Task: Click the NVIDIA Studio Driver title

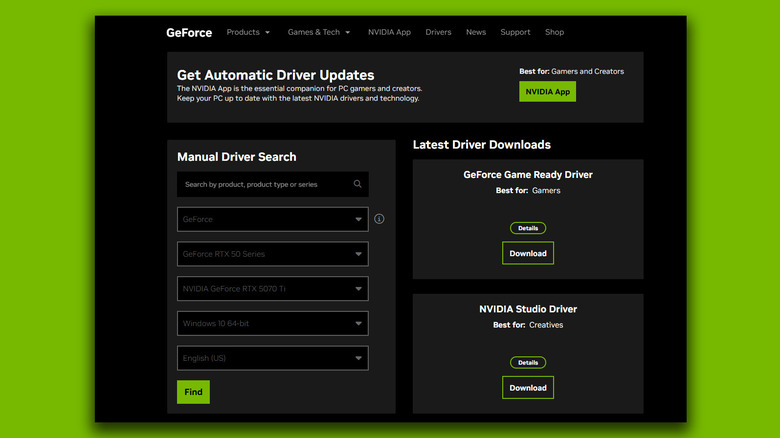Action: tap(528, 309)
